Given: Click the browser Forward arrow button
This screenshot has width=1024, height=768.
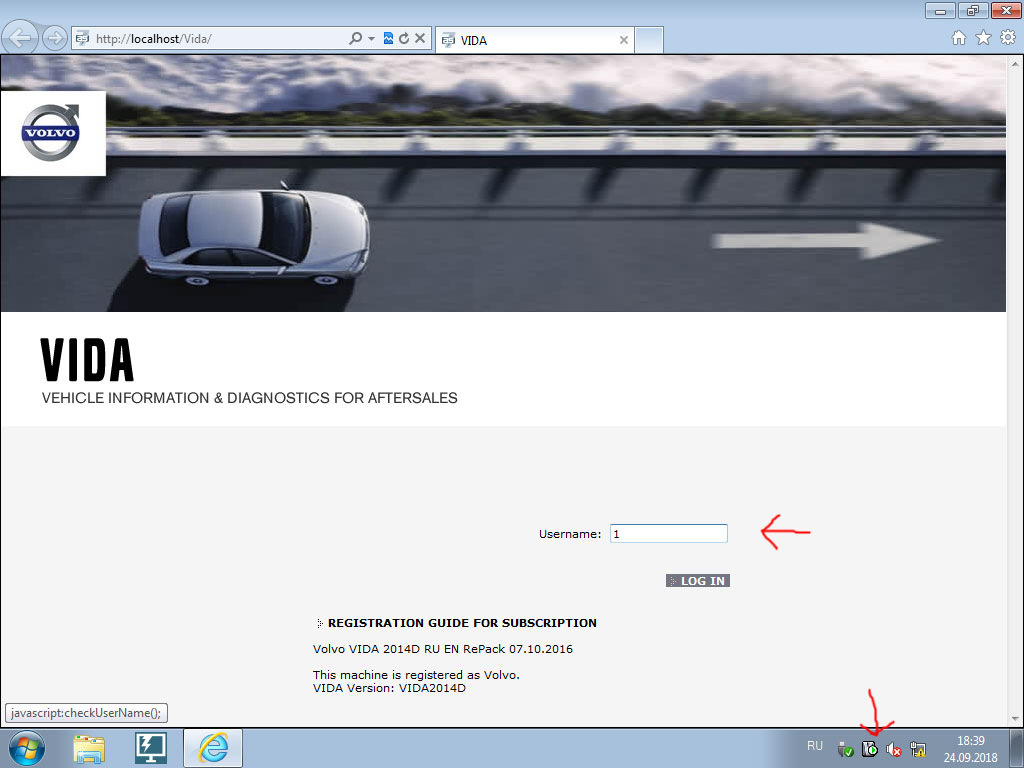Looking at the screenshot, I should pos(55,39).
